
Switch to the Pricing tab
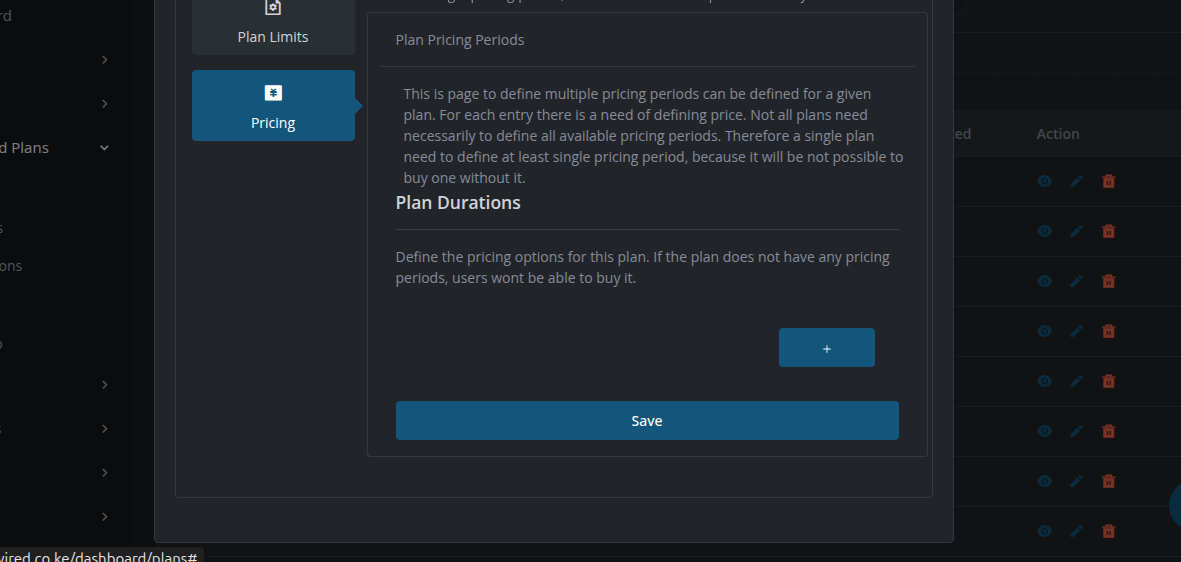[273, 105]
